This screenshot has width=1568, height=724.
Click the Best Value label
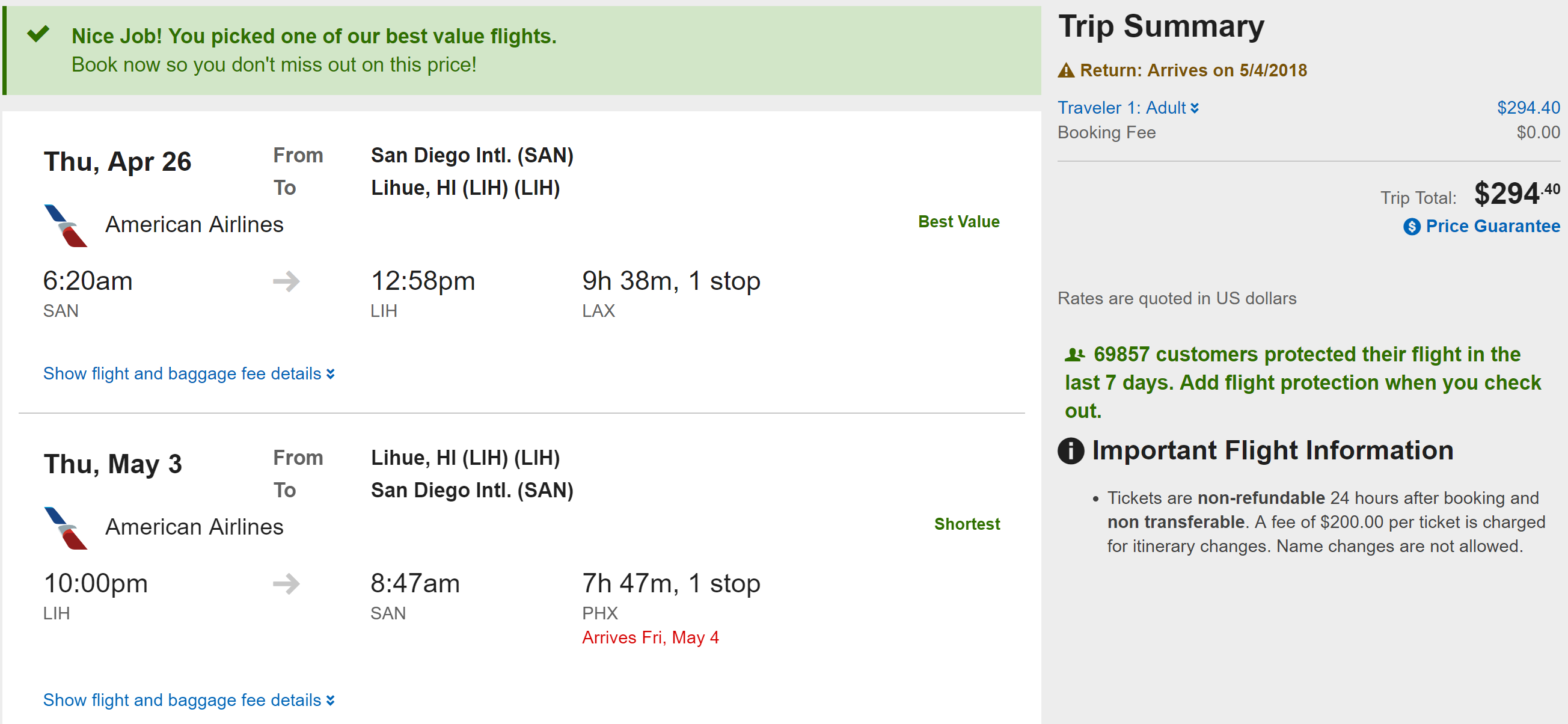coord(958,222)
